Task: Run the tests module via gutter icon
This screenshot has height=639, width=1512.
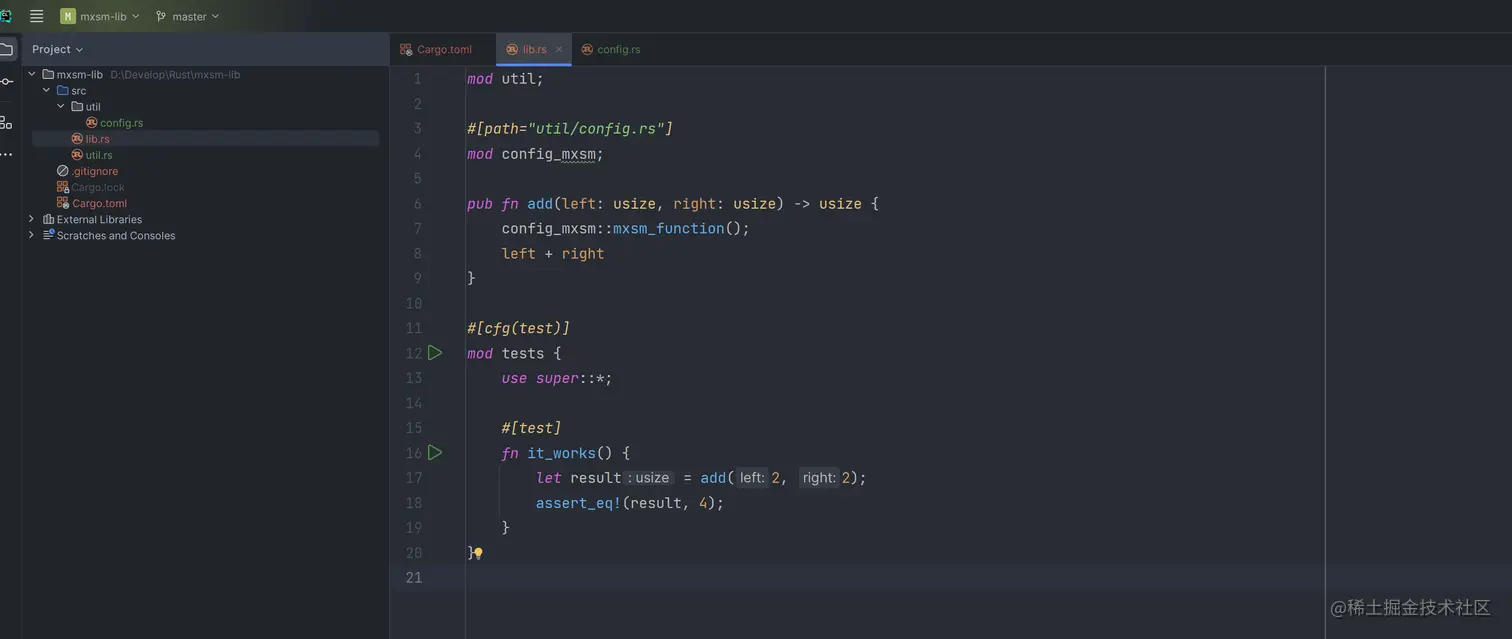Action: tap(435, 352)
